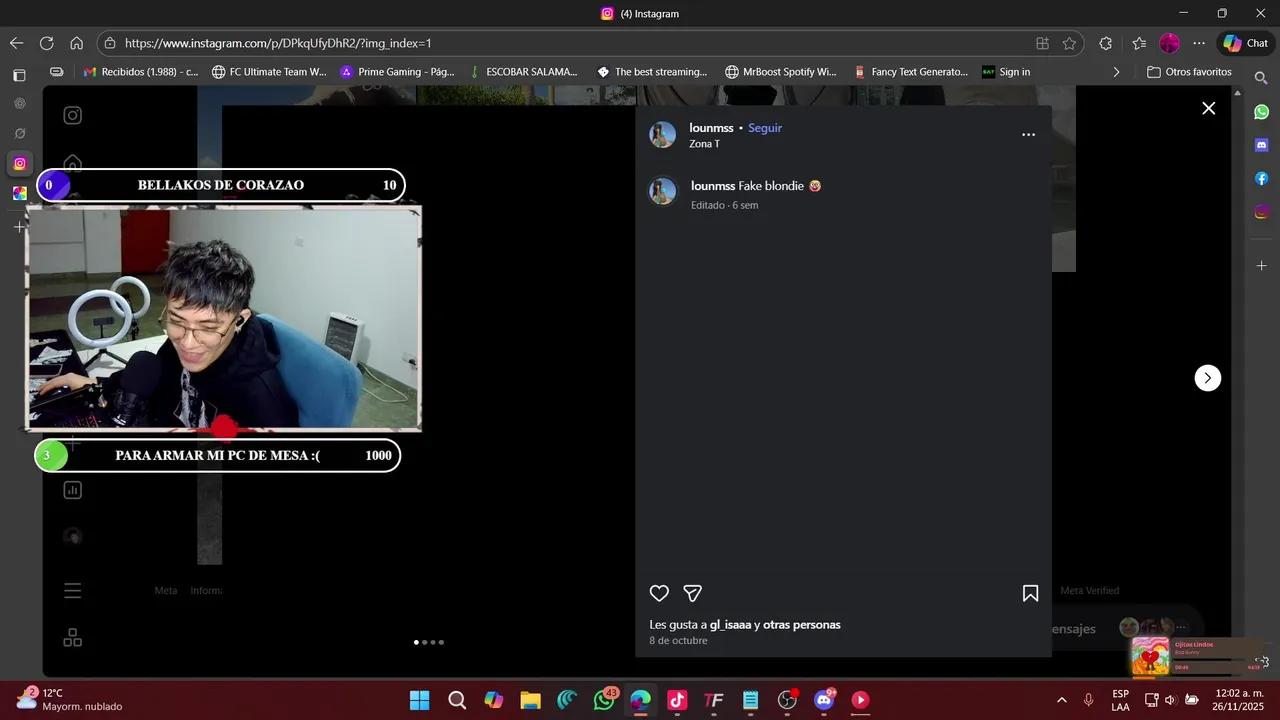Viewport: 1280px width, 720px height.
Task: Open the FC Ultimate Team W... bookmark
Action: pos(269,72)
